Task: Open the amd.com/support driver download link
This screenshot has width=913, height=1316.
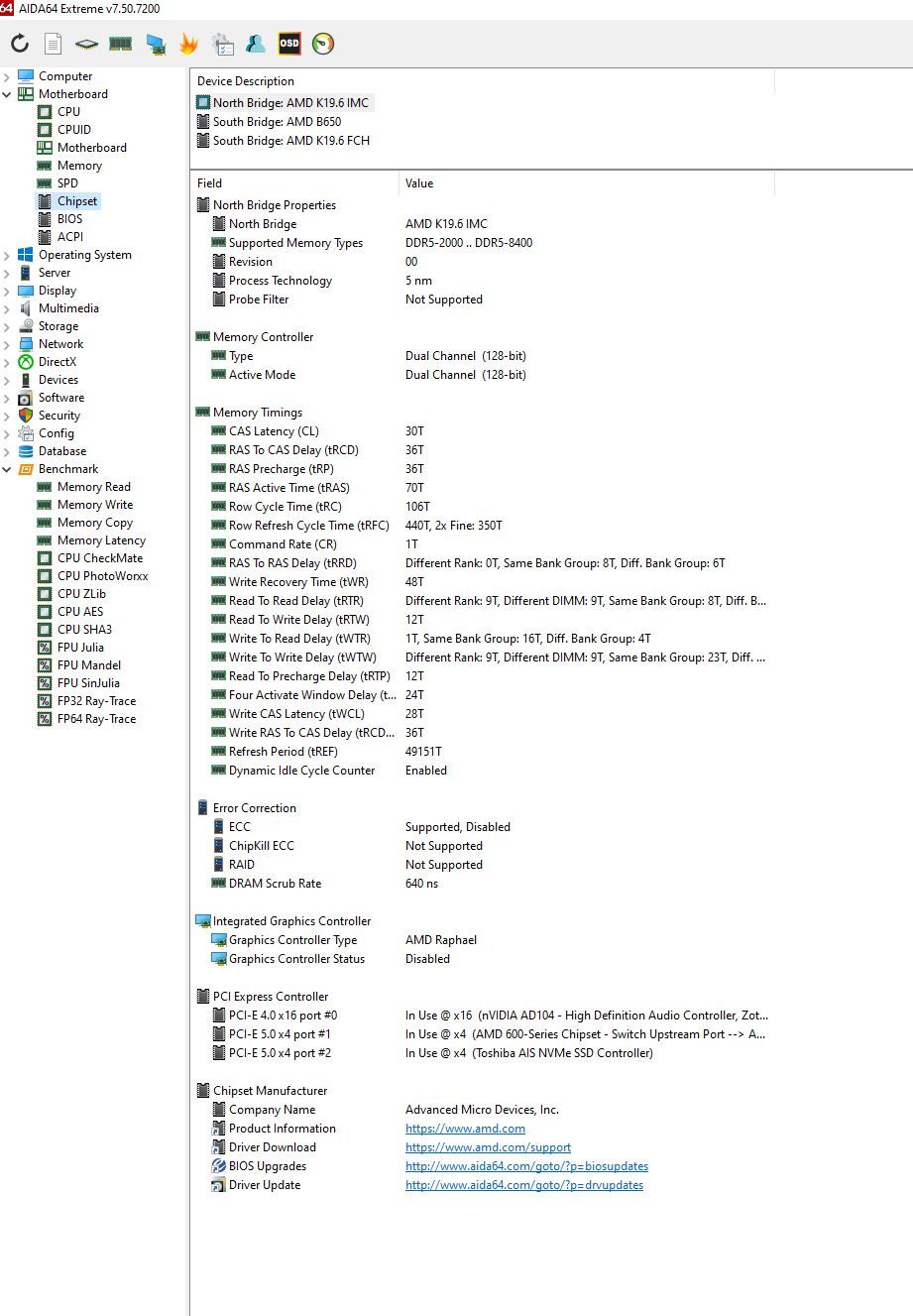Action: click(488, 1147)
